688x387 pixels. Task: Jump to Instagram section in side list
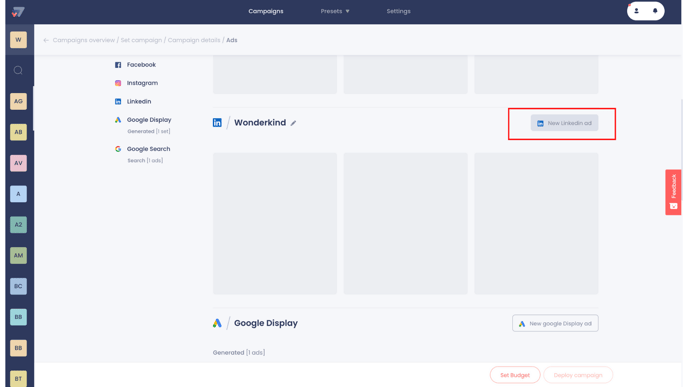click(136, 83)
